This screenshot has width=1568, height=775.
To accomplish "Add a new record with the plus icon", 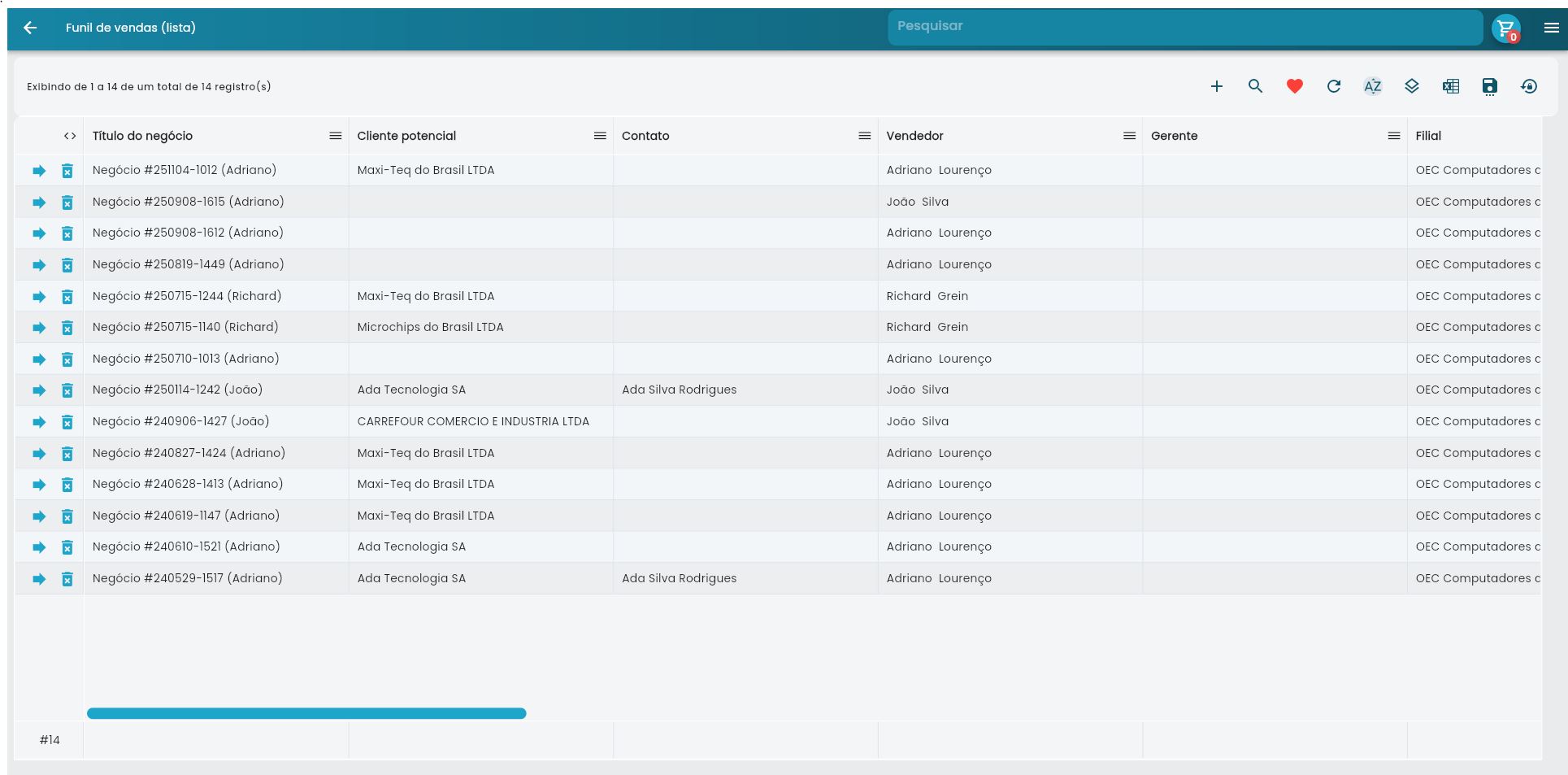I will 1217,85.
